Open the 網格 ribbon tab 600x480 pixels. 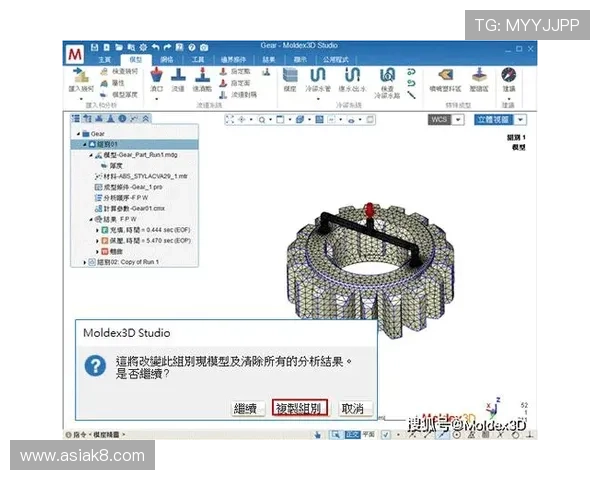(167, 60)
